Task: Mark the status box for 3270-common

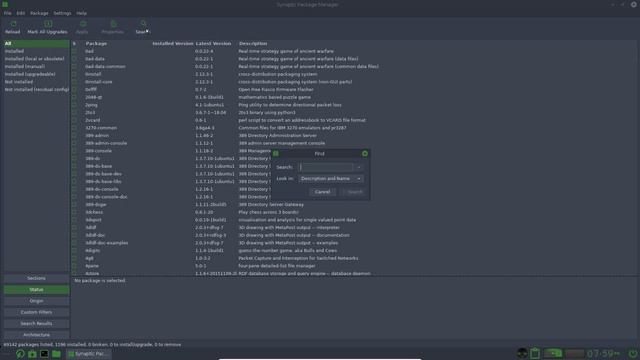Action: coord(74,128)
